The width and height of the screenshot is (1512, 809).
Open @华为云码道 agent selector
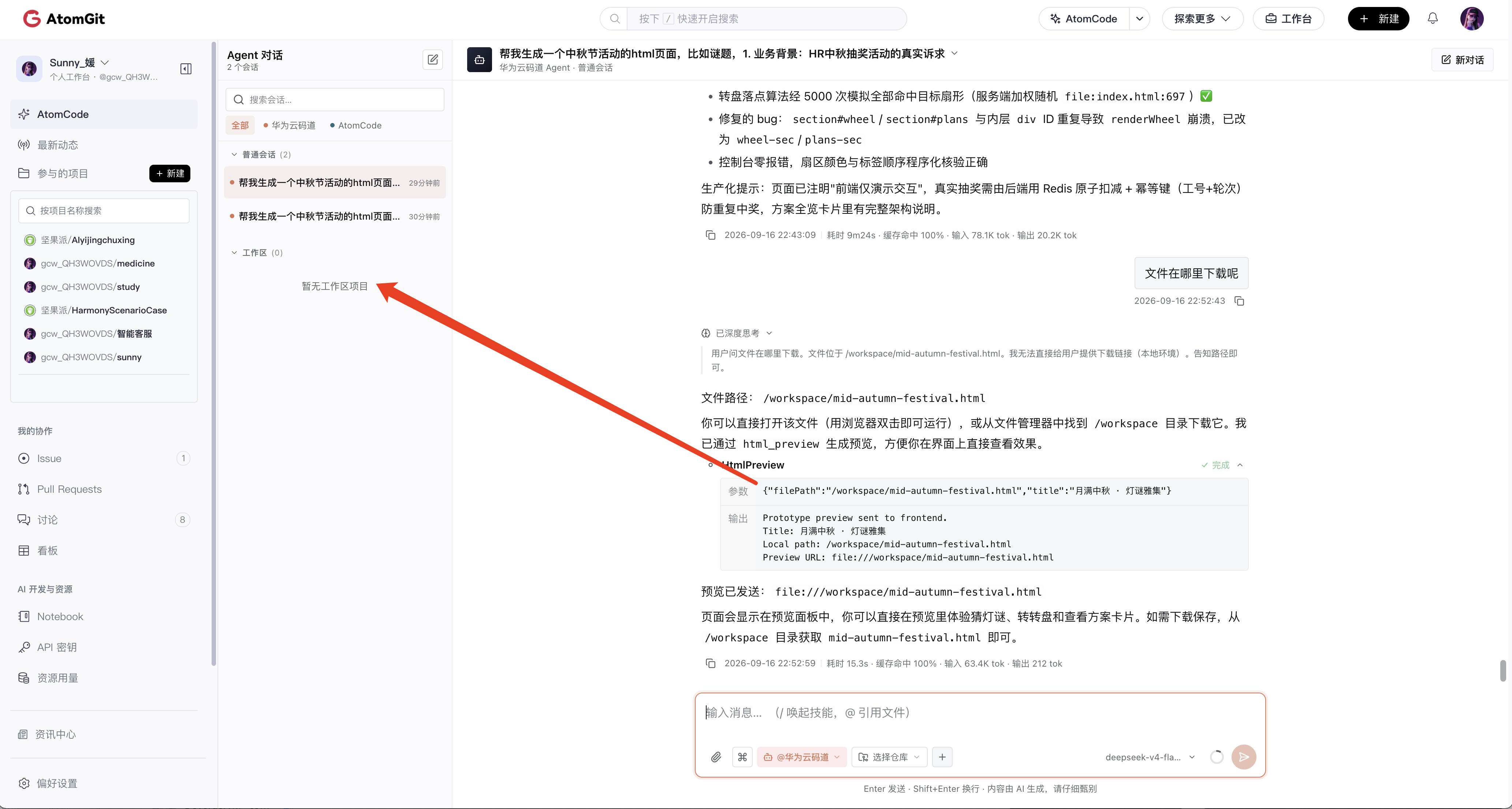(x=801, y=757)
